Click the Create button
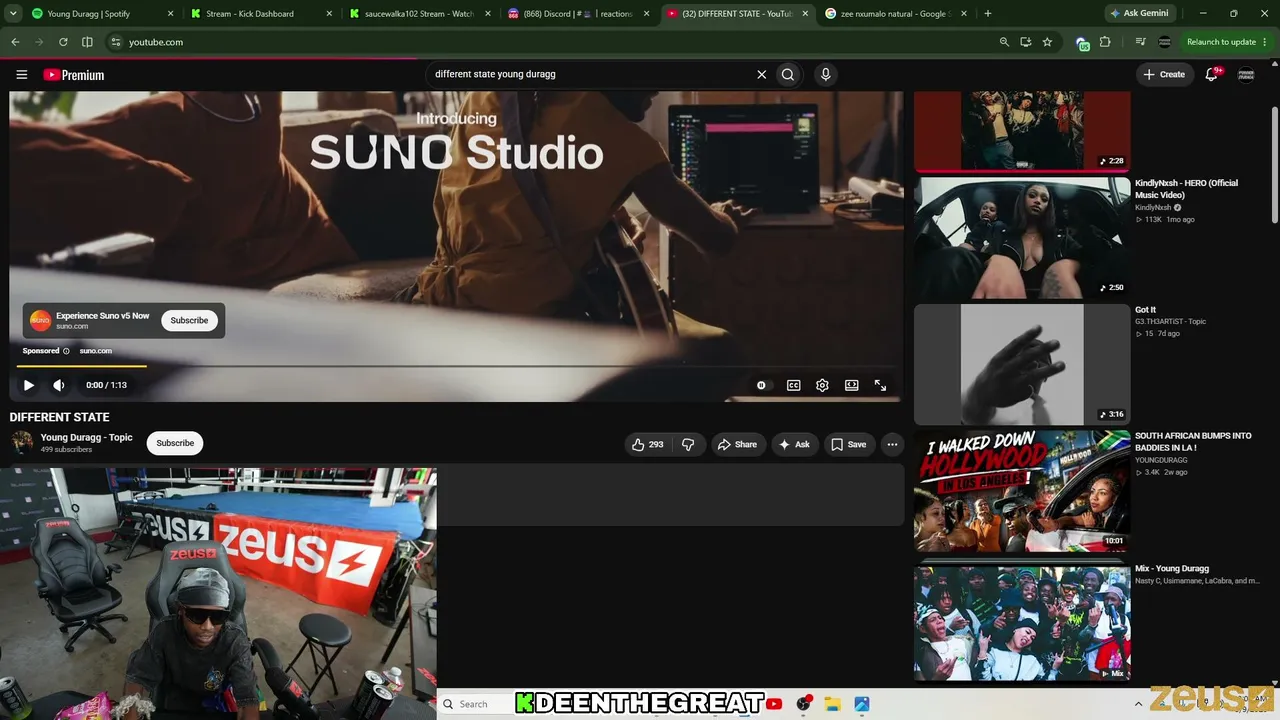The width and height of the screenshot is (1280, 720). pyautogui.click(x=1164, y=74)
